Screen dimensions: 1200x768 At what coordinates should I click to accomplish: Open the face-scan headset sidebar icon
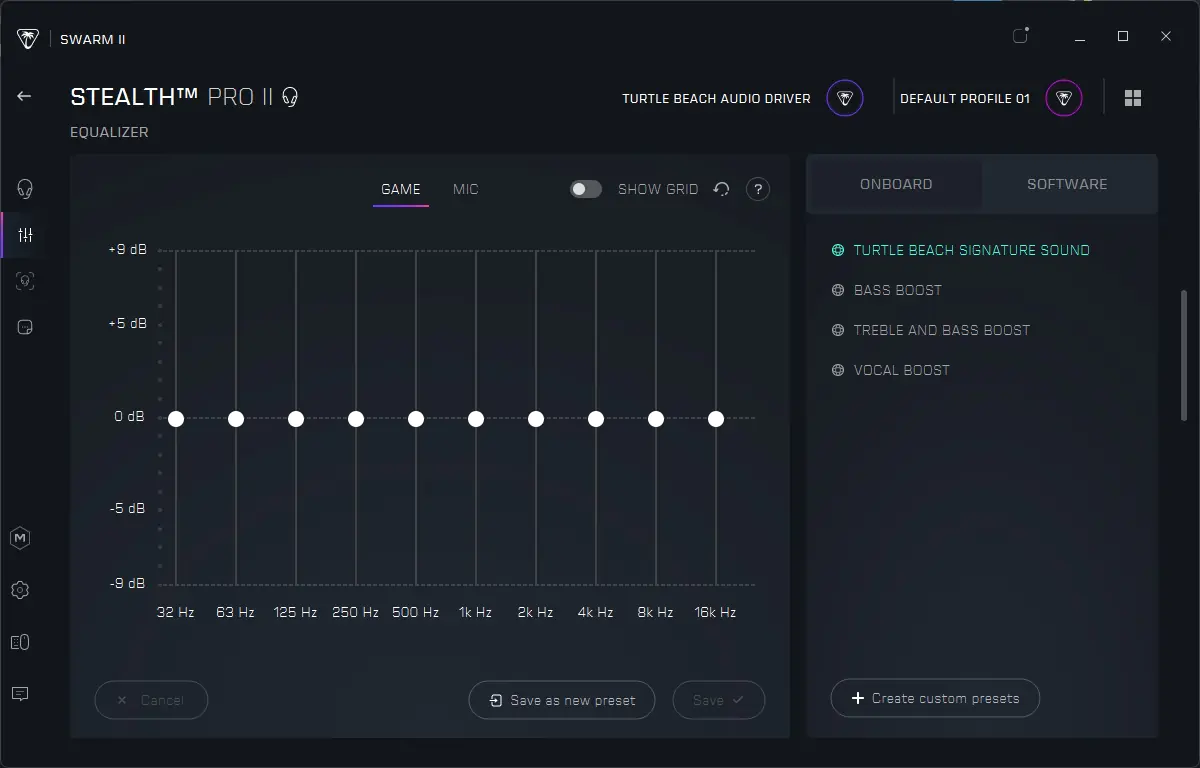[25, 281]
